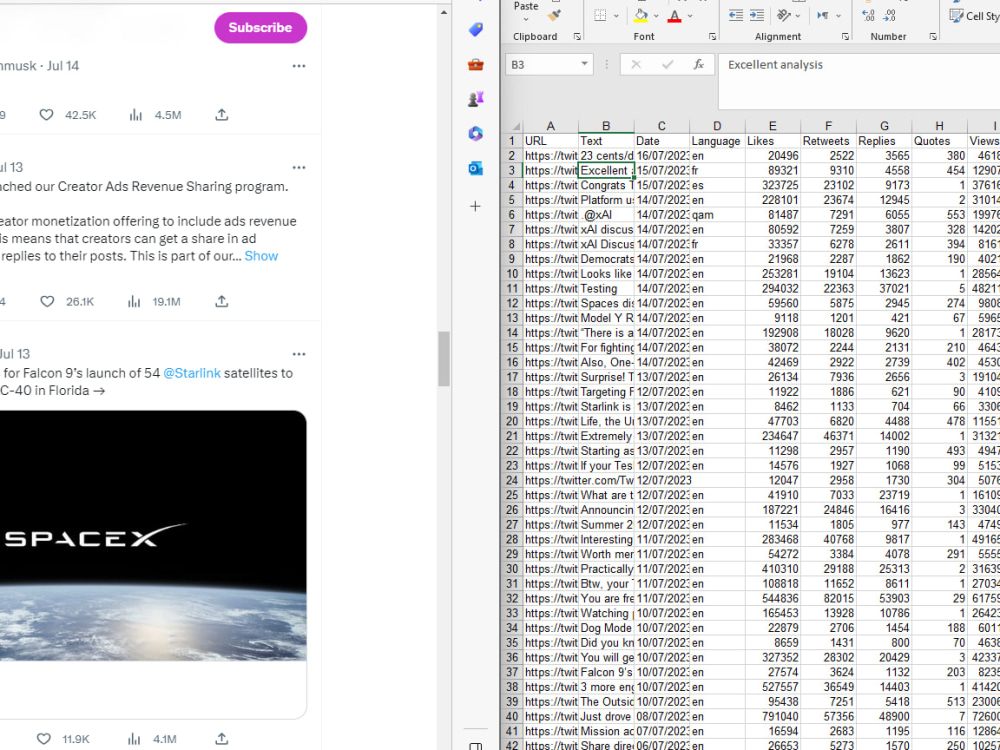
Task: Launch Number format dialog launcher
Action: [x=933, y=37]
